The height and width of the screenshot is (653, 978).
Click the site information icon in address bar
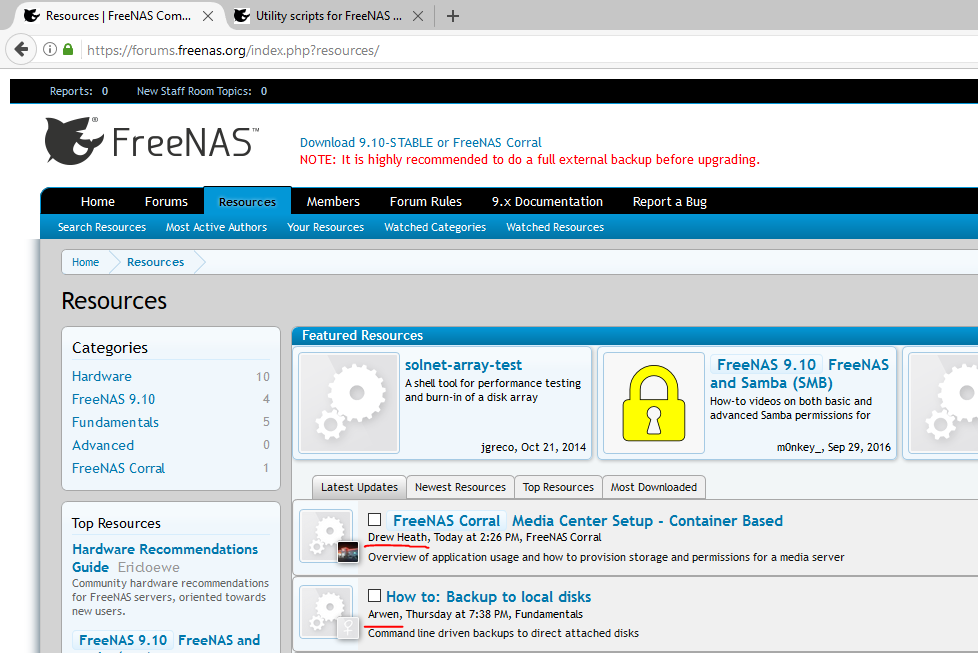[x=50, y=50]
